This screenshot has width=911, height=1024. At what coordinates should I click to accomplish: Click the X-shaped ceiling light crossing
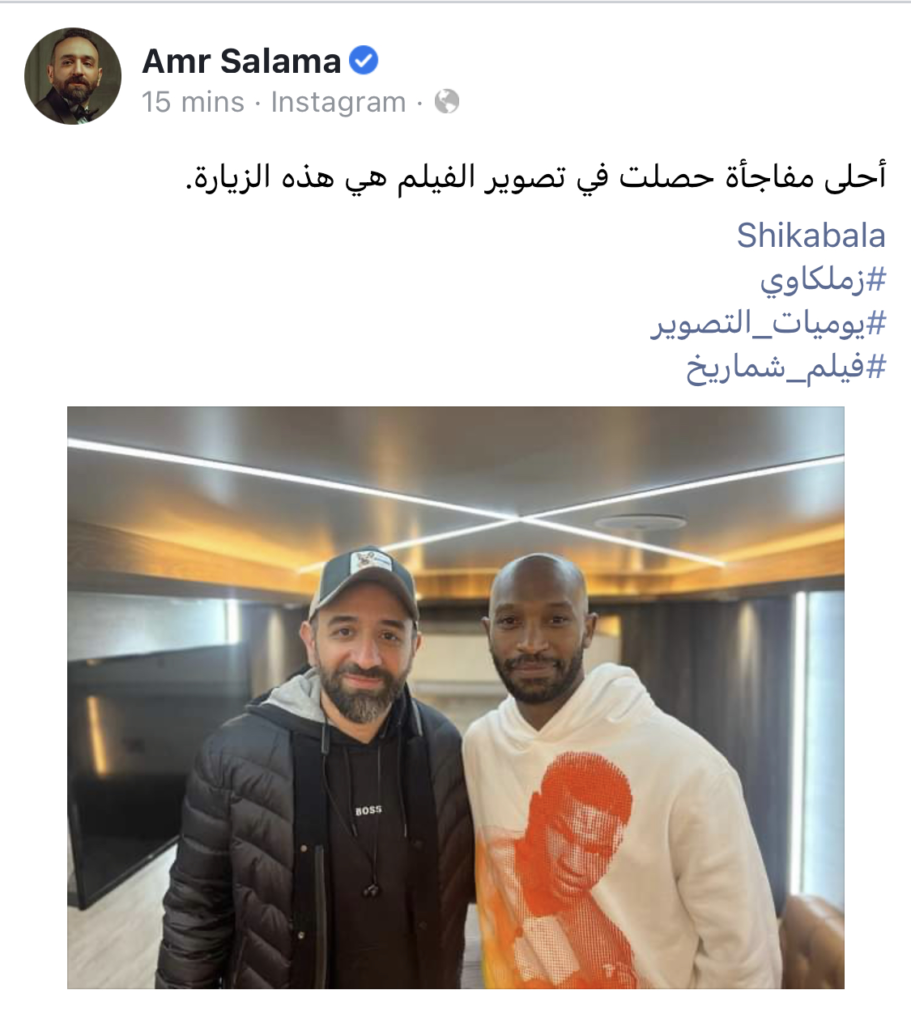pos(521,518)
